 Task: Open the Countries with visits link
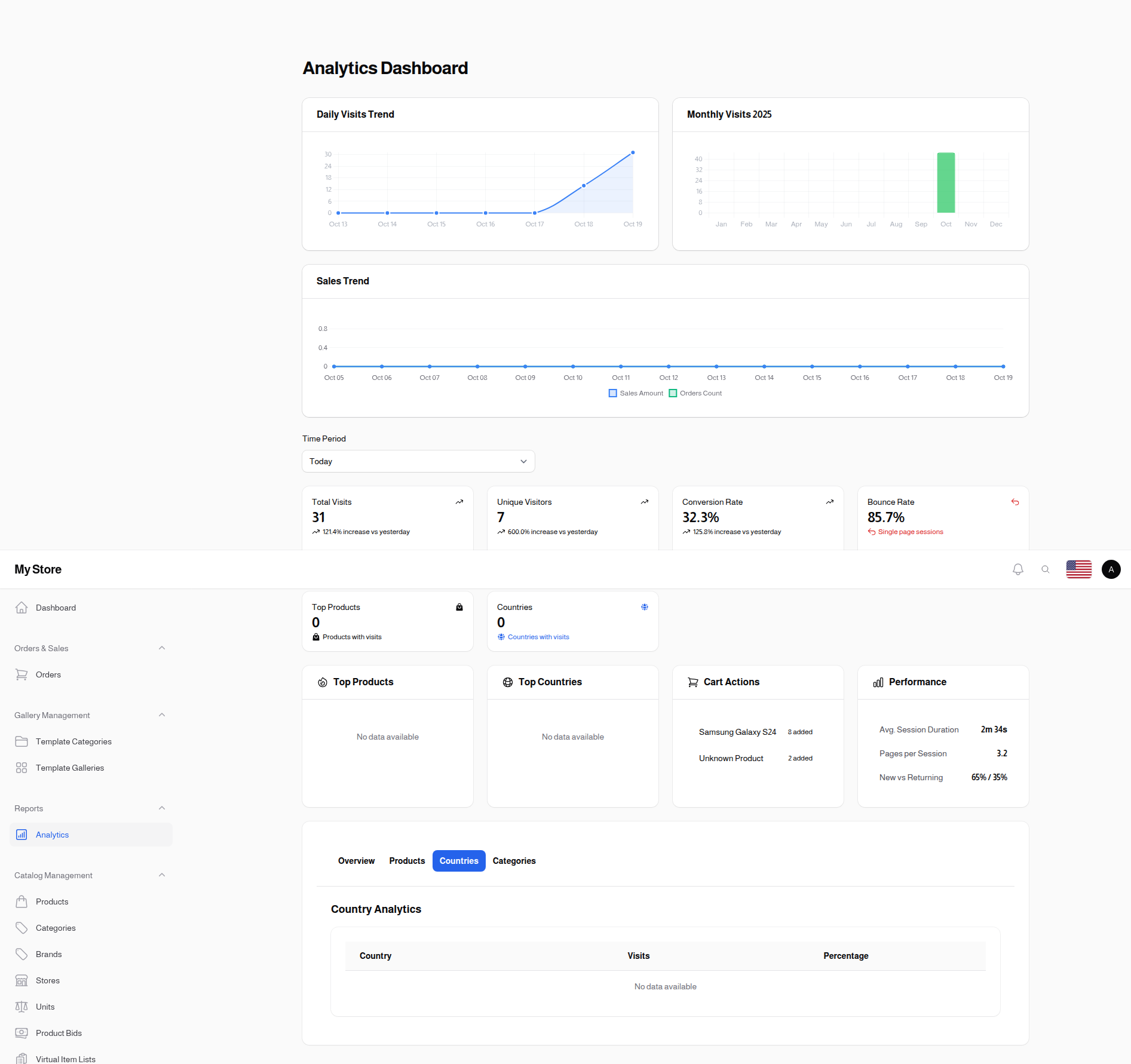coord(538,636)
